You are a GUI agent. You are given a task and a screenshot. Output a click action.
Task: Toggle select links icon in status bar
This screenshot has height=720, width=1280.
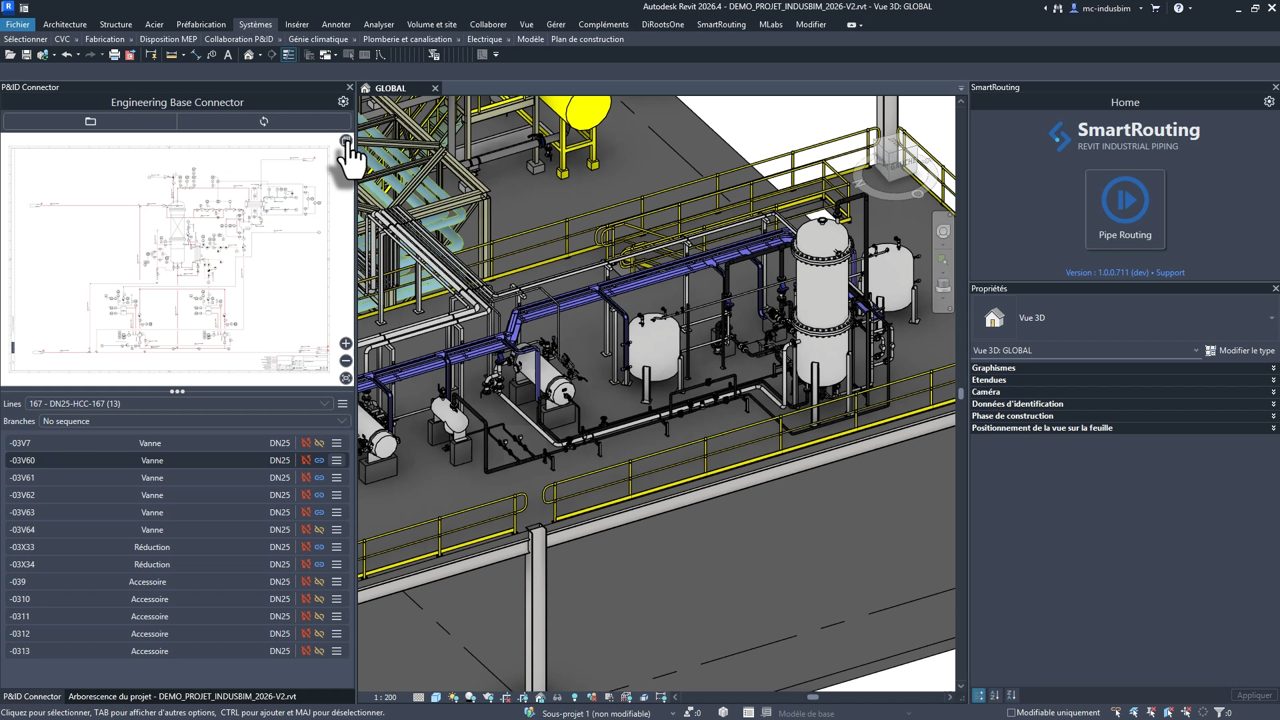pos(1117,713)
